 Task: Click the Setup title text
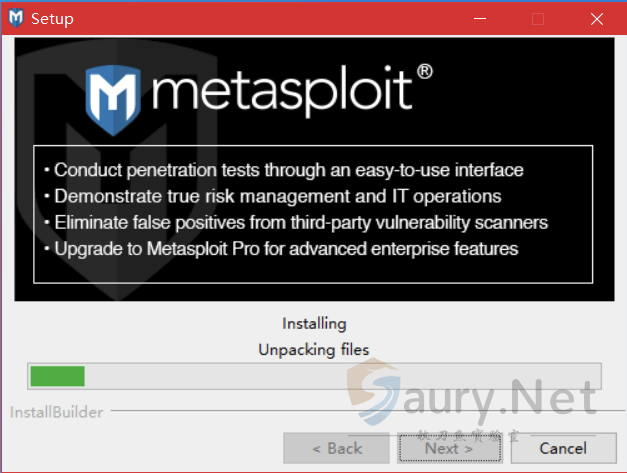pyautogui.click(x=52, y=18)
